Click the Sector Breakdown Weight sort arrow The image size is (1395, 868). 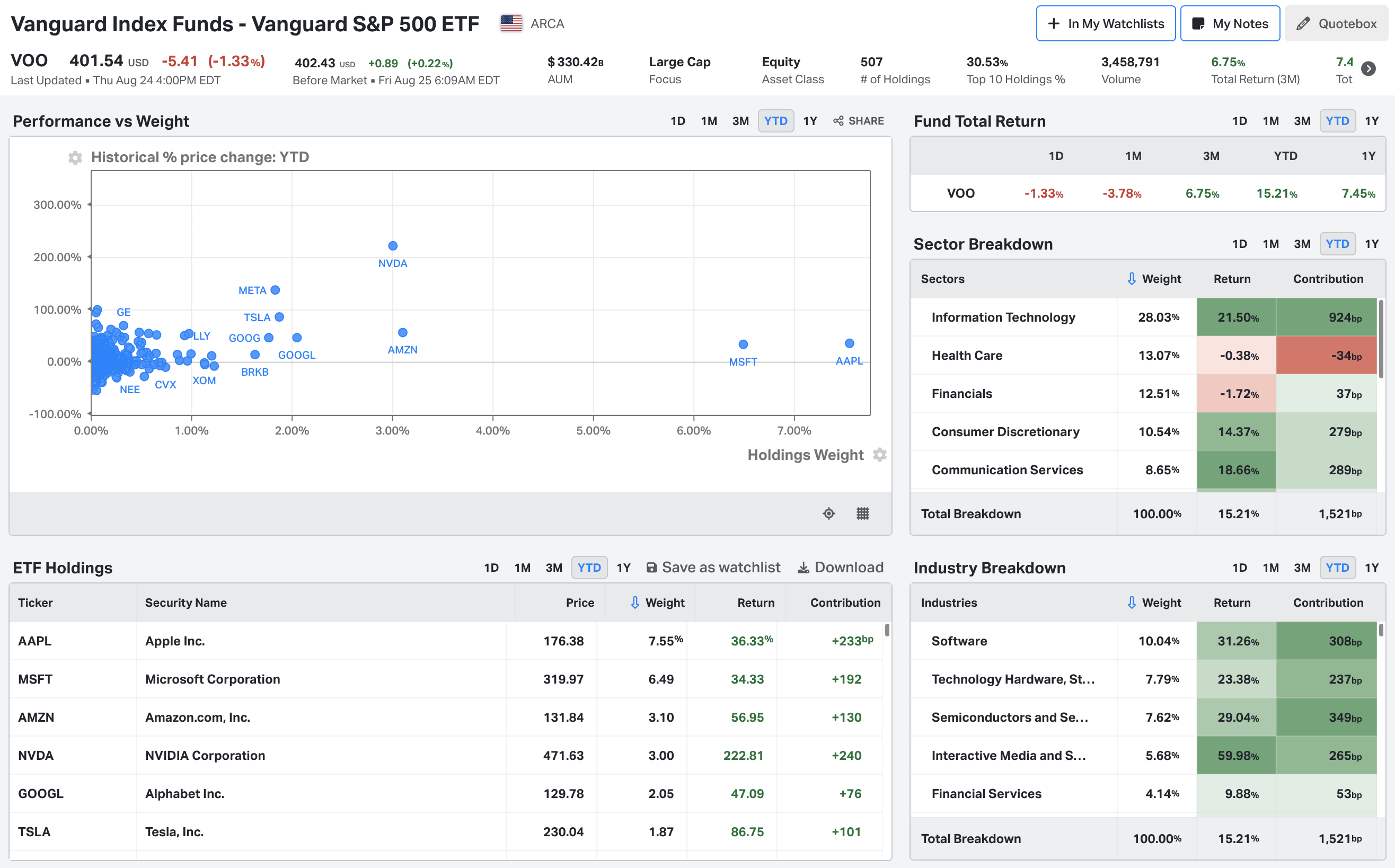pos(1132,279)
